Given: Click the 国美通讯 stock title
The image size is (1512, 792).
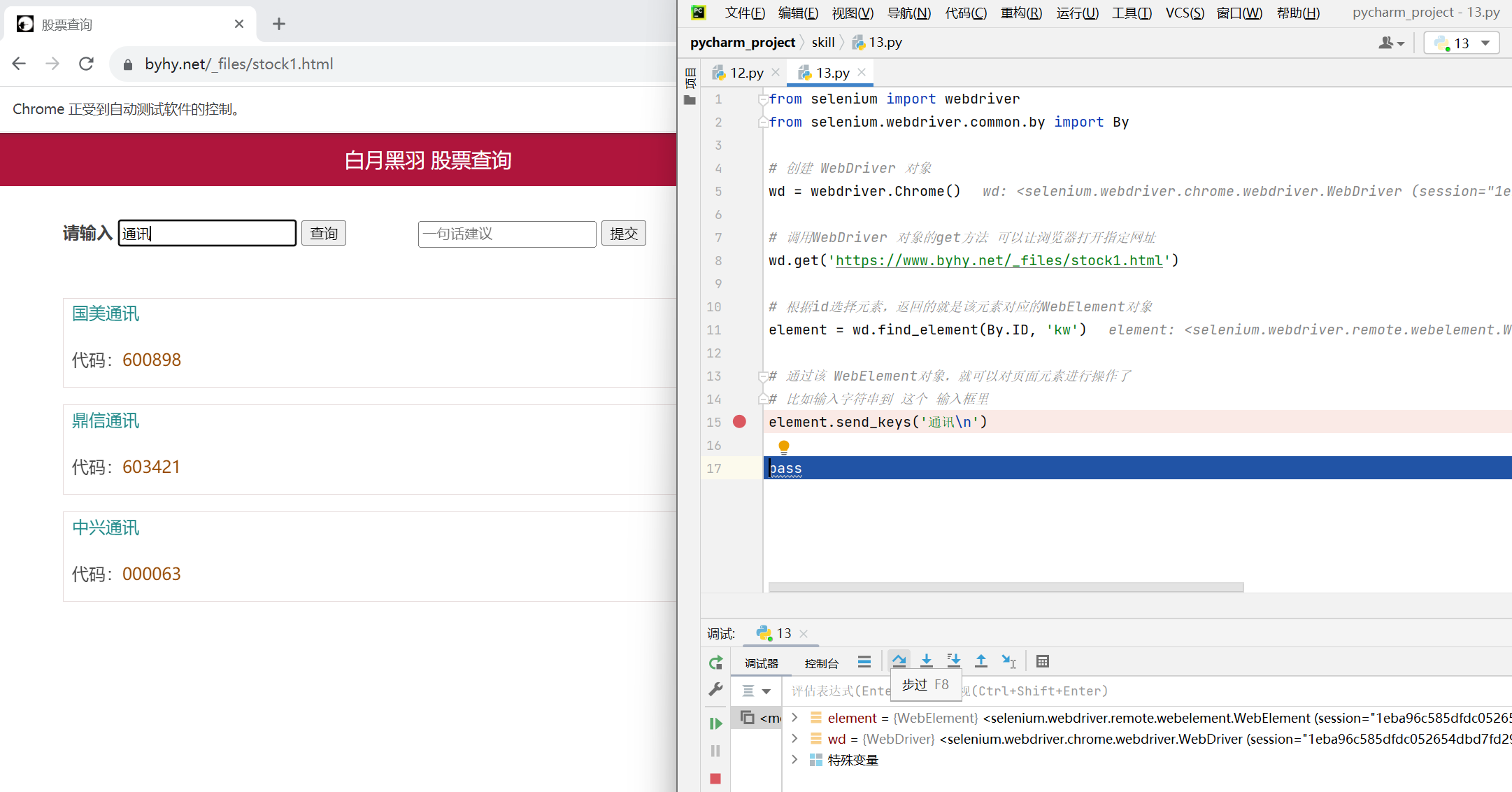Looking at the screenshot, I should 106,313.
